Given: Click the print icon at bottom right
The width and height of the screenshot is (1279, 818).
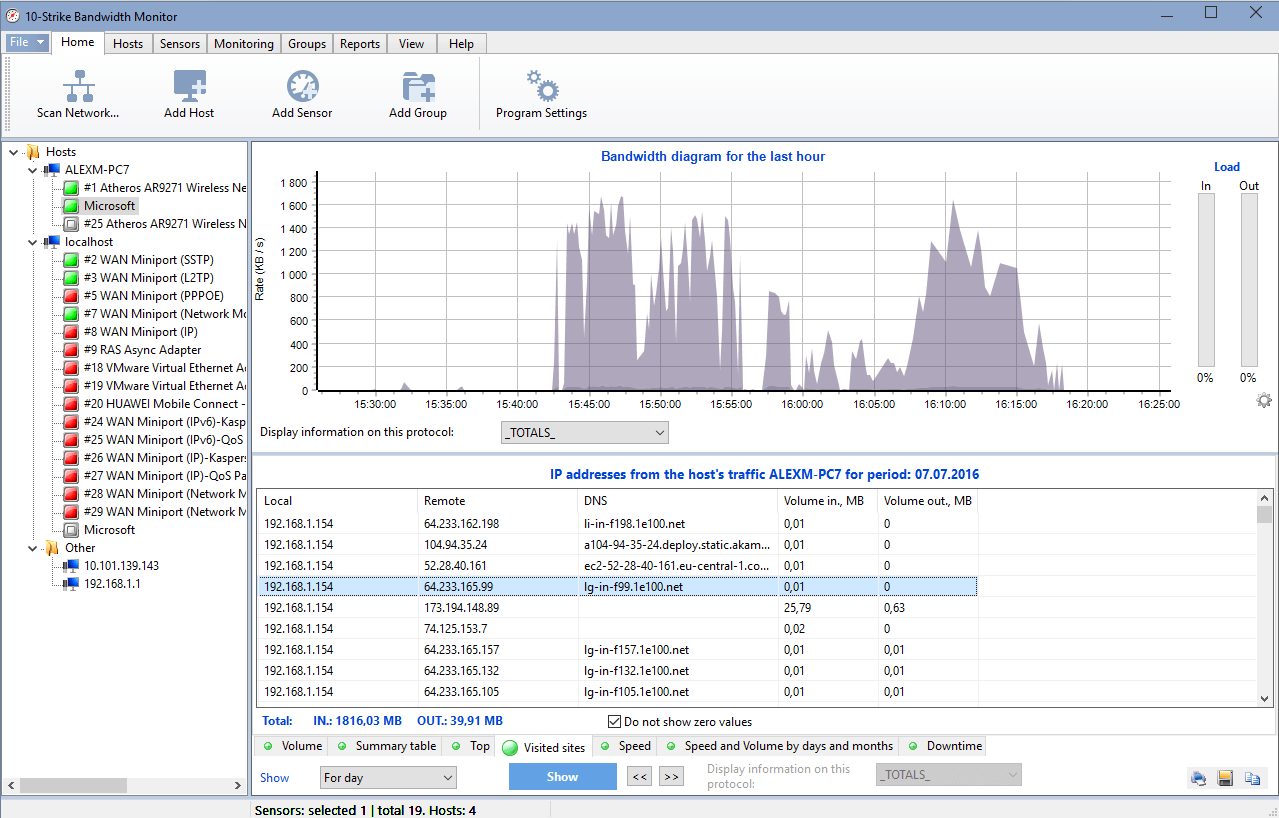Looking at the screenshot, I should [1198, 778].
